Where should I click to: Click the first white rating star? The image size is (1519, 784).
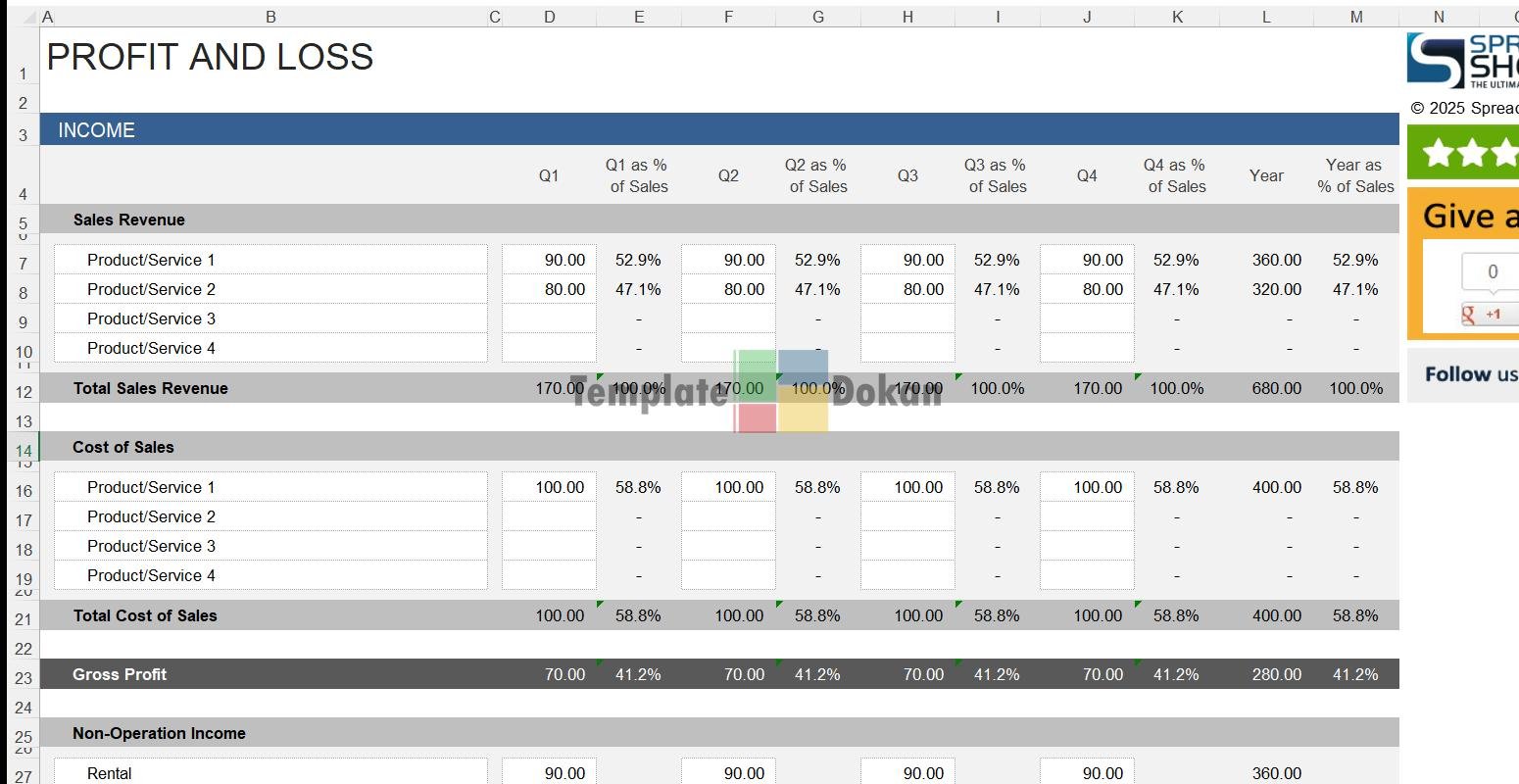pos(1438,153)
